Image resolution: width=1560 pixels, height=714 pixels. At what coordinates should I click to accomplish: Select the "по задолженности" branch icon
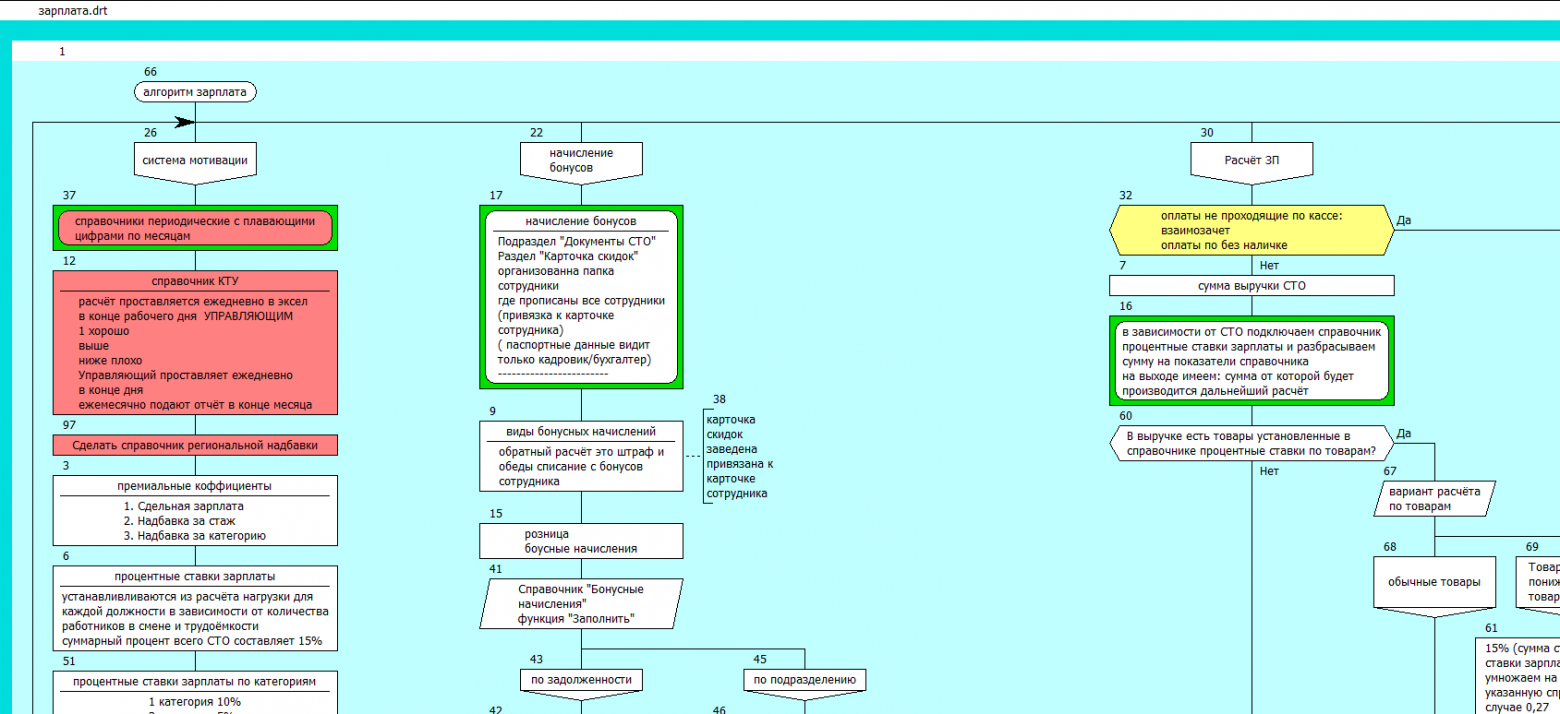coord(581,680)
